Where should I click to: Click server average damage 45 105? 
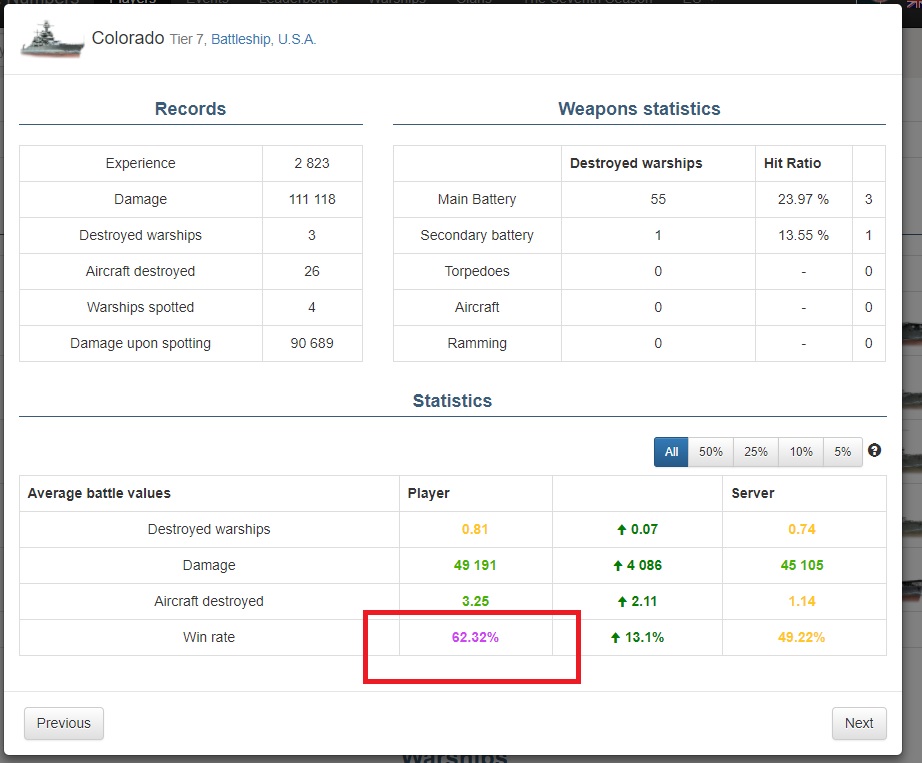pos(802,565)
